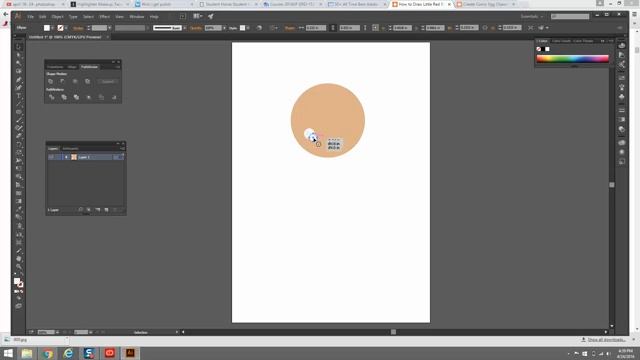Switch to the Align tab
The height and width of the screenshot is (360, 640).
tap(72, 67)
